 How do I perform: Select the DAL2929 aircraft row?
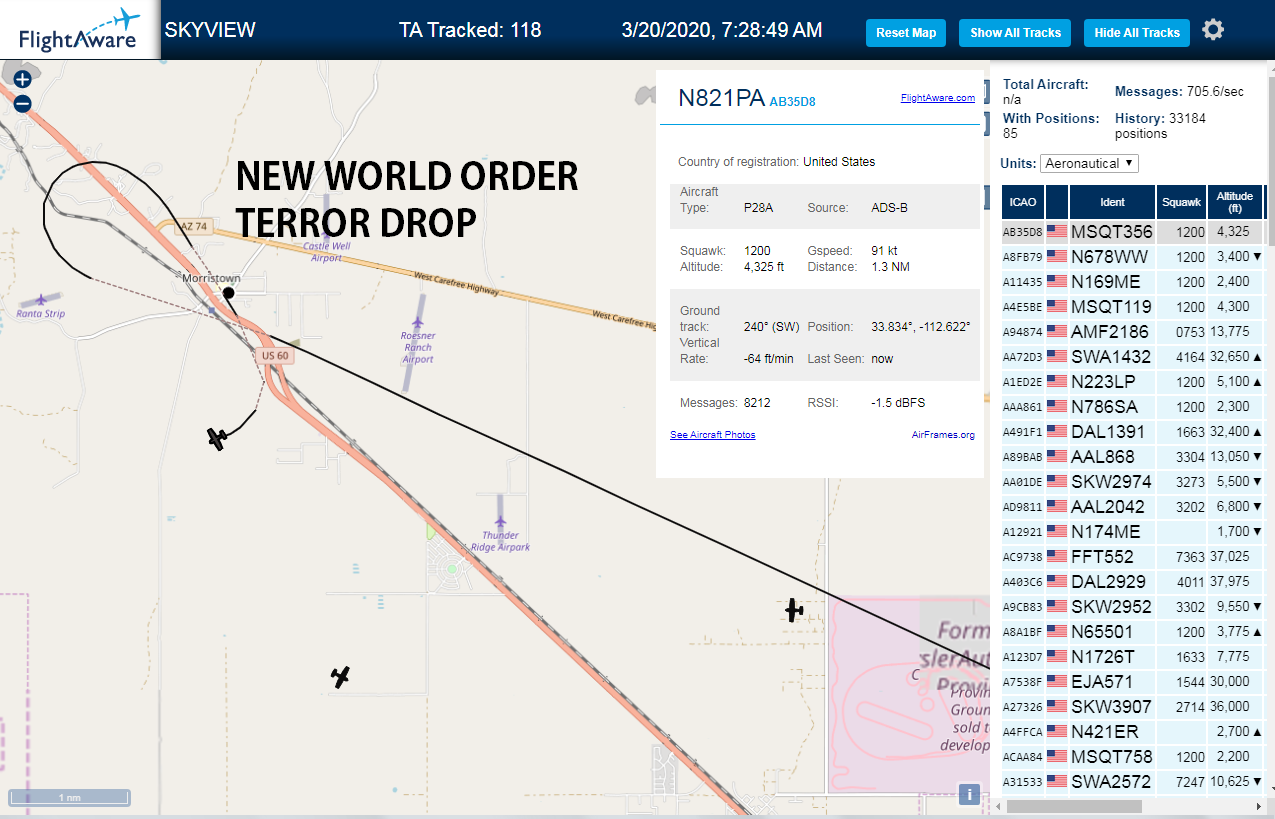point(1134,581)
